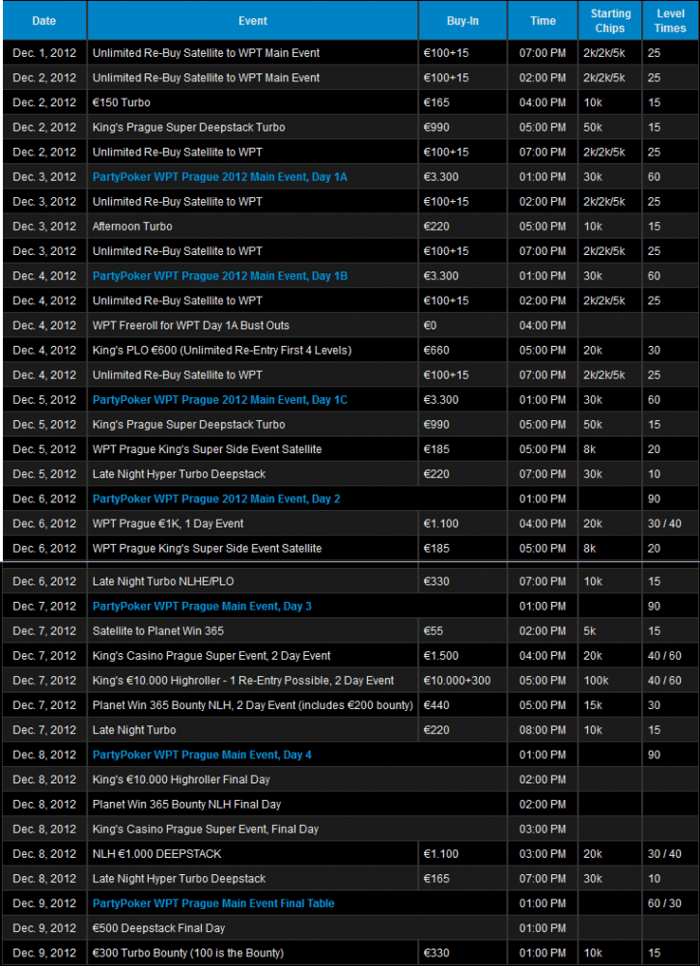Click the Level Times column header
This screenshot has width=700, height=966.
[x=670, y=21]
